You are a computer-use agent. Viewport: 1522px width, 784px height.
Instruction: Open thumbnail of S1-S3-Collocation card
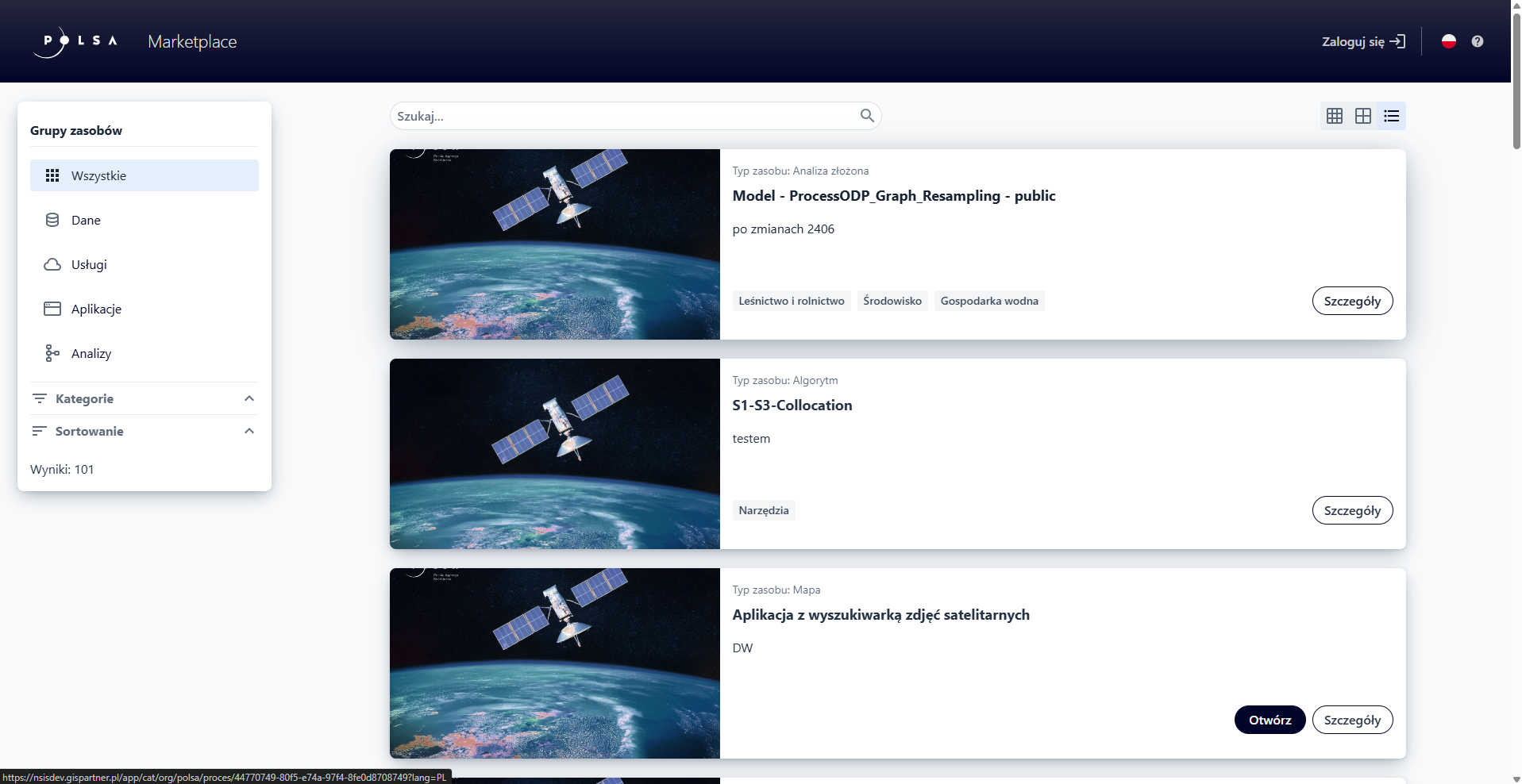coord(555,454)
